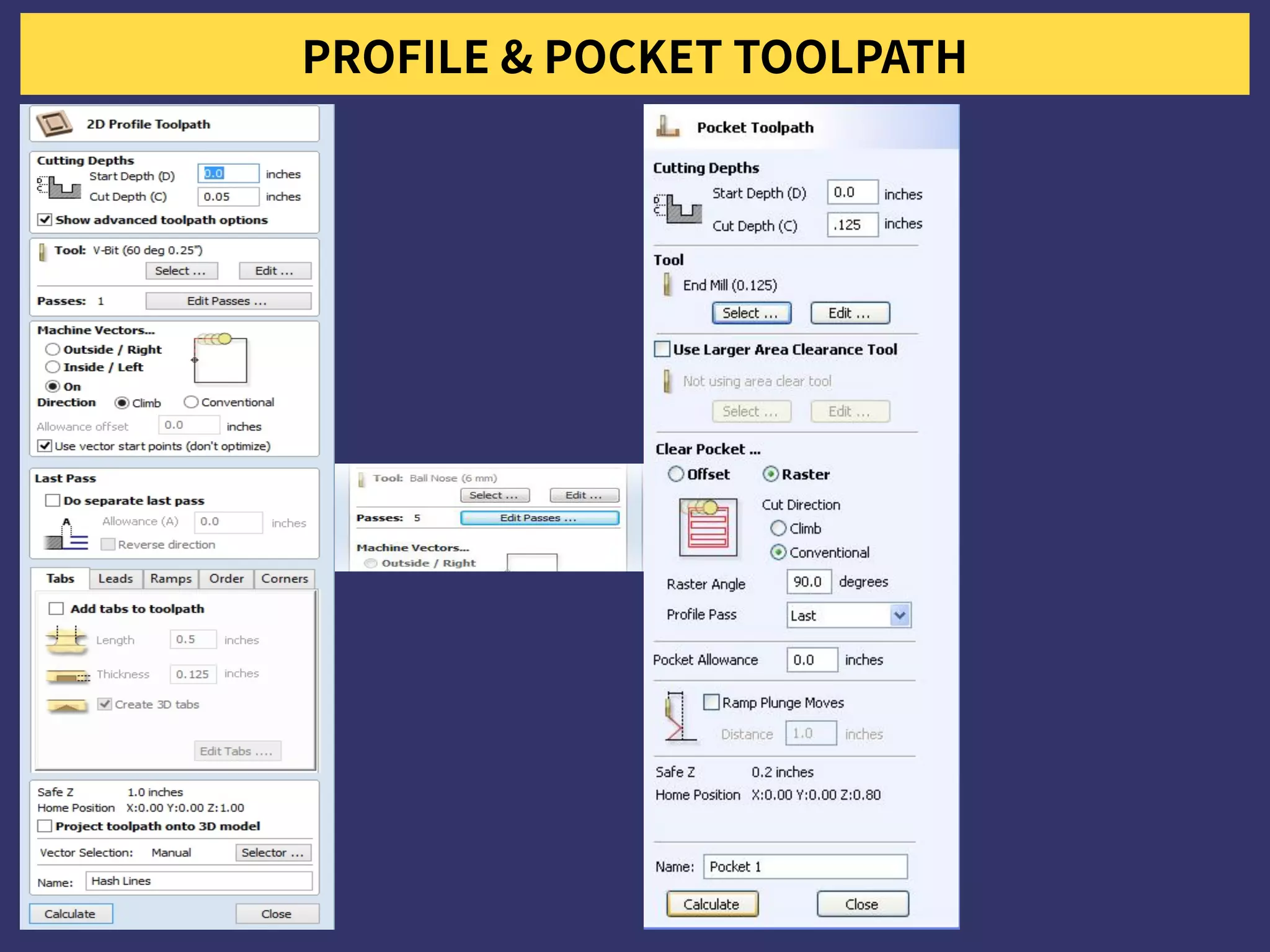Click the Pocket Toolpath header icon
Screen dimensions: 1270x952
pyautogui.click(x=668, y=126)
